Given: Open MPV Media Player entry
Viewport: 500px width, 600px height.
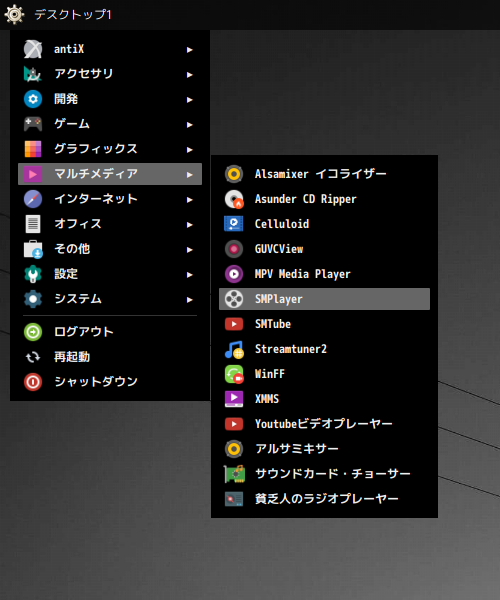Looking at the screenshot, I should pos(324,274).
